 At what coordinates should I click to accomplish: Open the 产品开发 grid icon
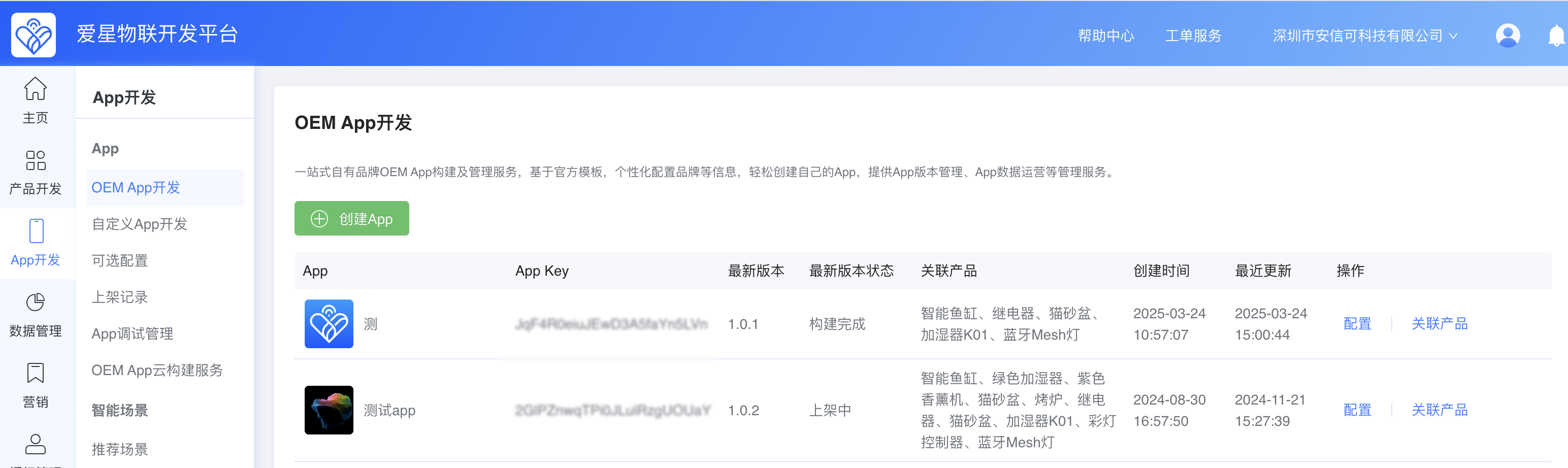(36, 160)
